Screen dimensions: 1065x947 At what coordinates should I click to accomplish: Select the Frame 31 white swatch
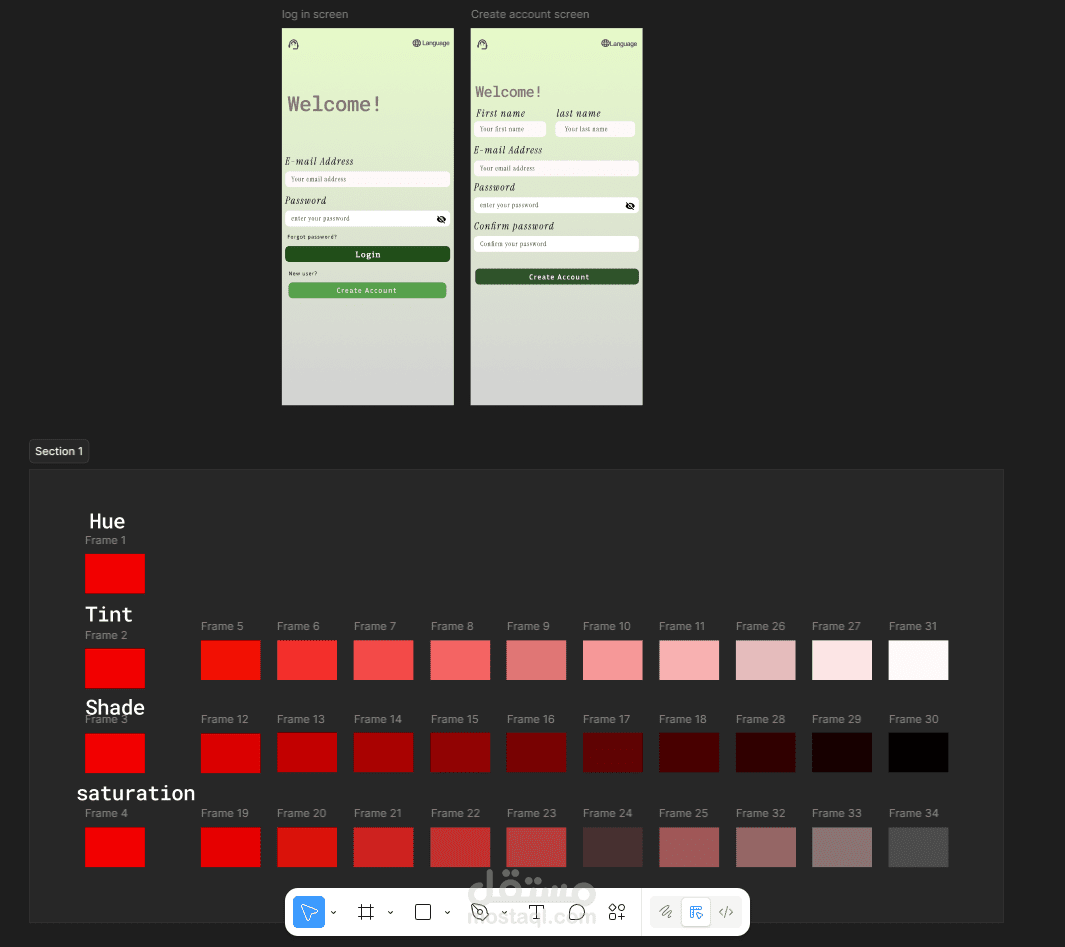coord(918,660)
